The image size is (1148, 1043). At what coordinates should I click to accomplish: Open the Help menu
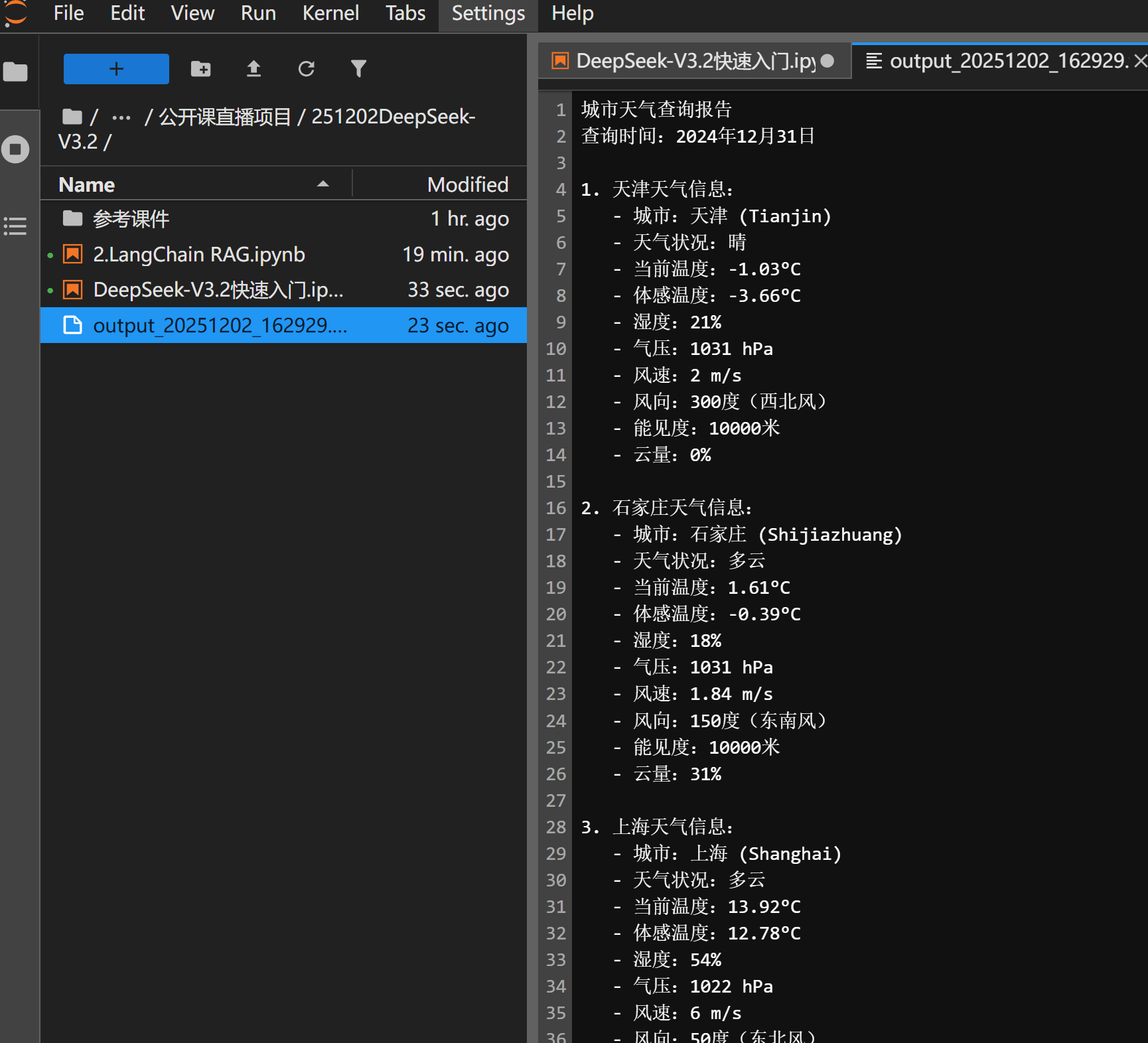pos(572,13)
